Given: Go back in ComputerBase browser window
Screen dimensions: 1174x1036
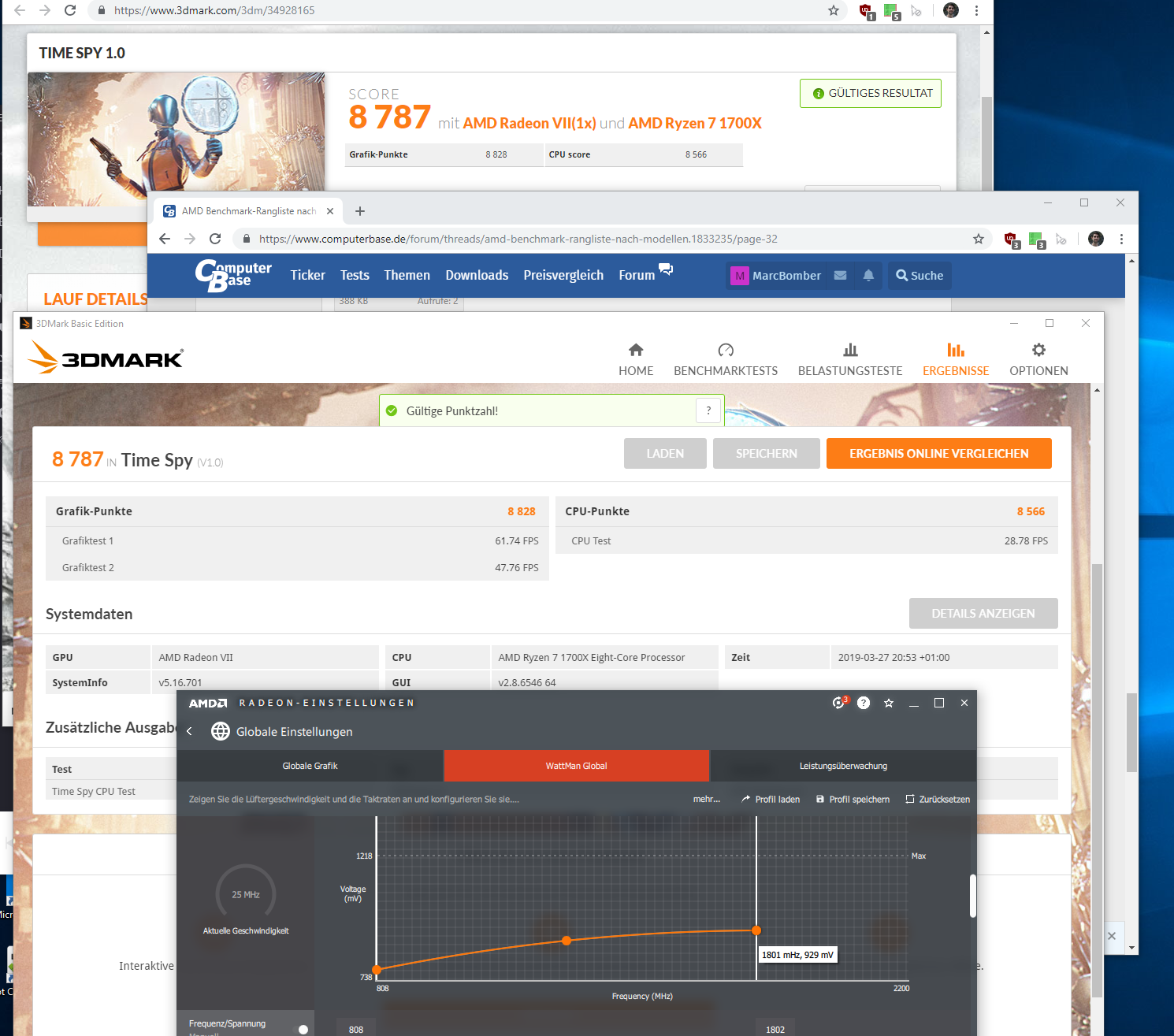Looking at the screenshot, I should tap(165, 239).
